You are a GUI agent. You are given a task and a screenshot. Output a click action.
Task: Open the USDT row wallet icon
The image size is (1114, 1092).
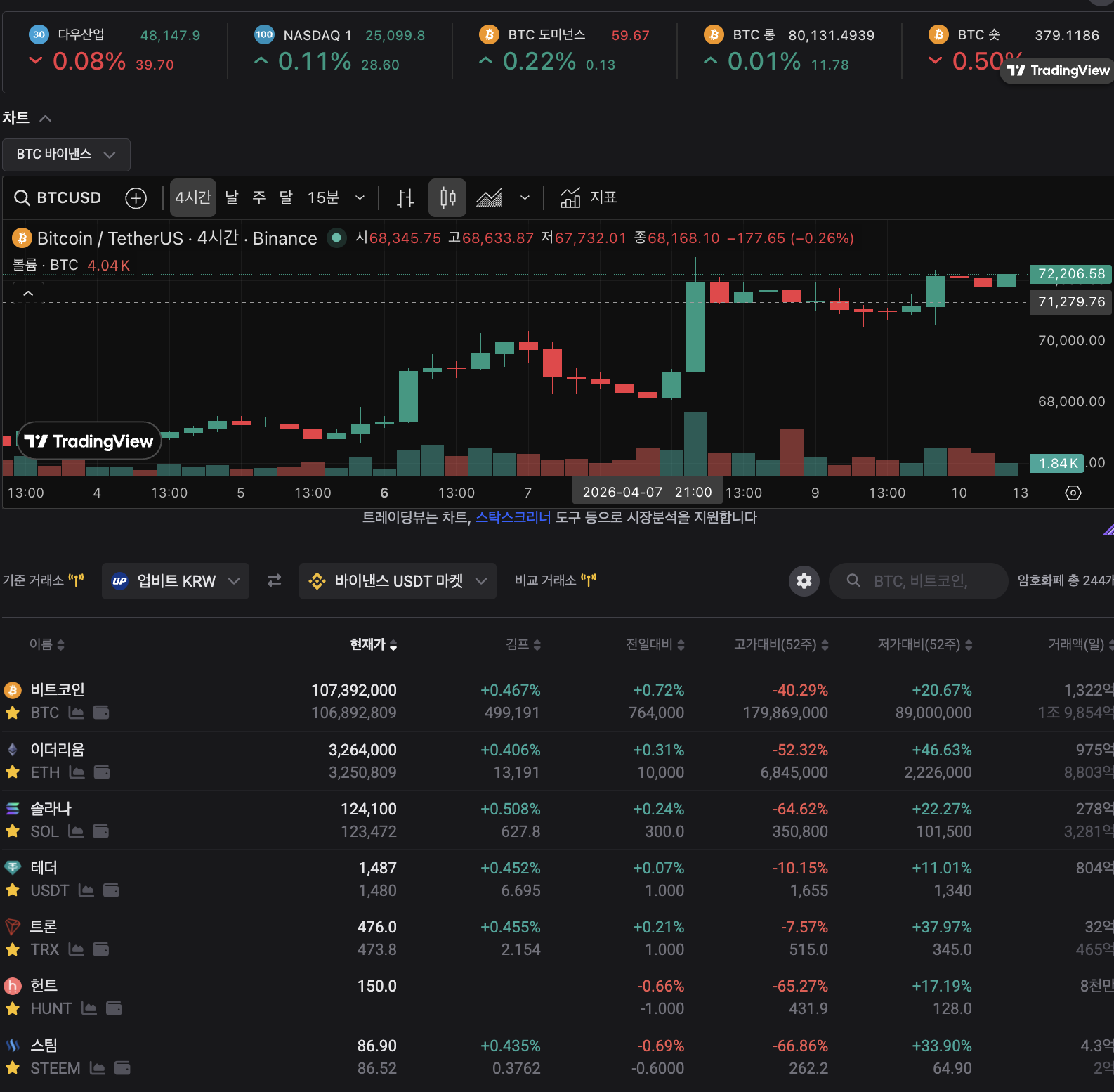click(x=111, y=890)
